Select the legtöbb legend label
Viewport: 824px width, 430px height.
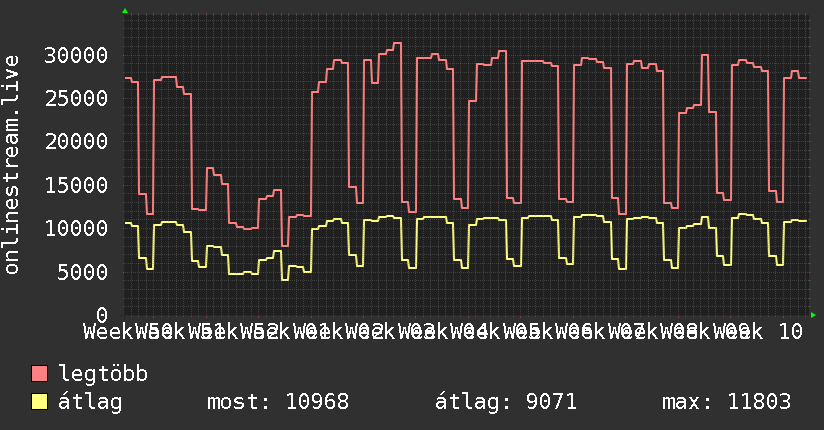pyautogui.click(x=103, y=374)
